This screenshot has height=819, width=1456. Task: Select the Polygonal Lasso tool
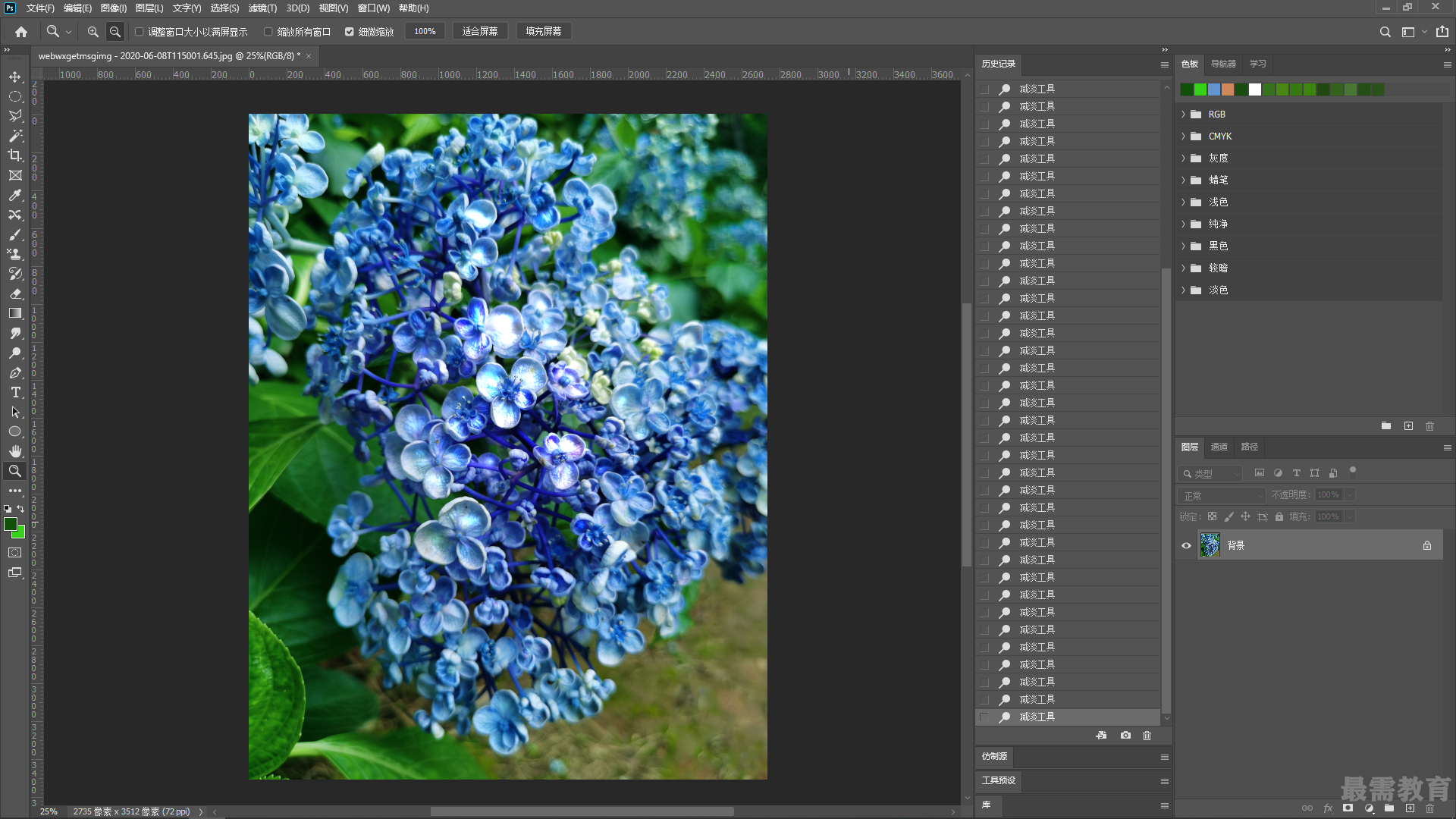pos(15,116)
